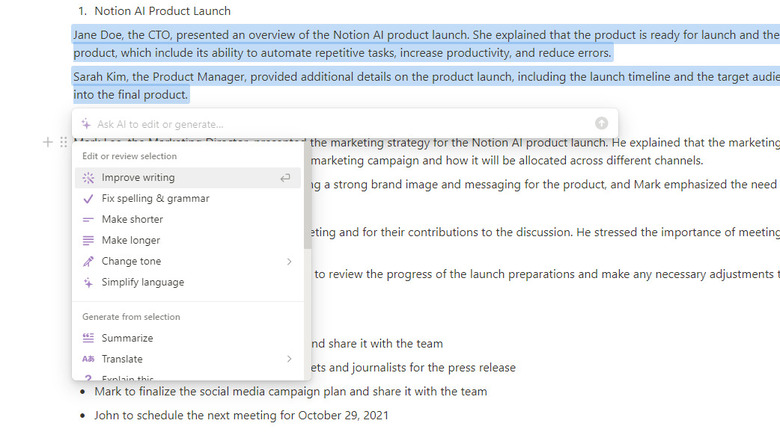The image size is (780, 438).
Task: Click the Sarah Kim, the Product Manager paragraph
Action: (x=426, y=86)
